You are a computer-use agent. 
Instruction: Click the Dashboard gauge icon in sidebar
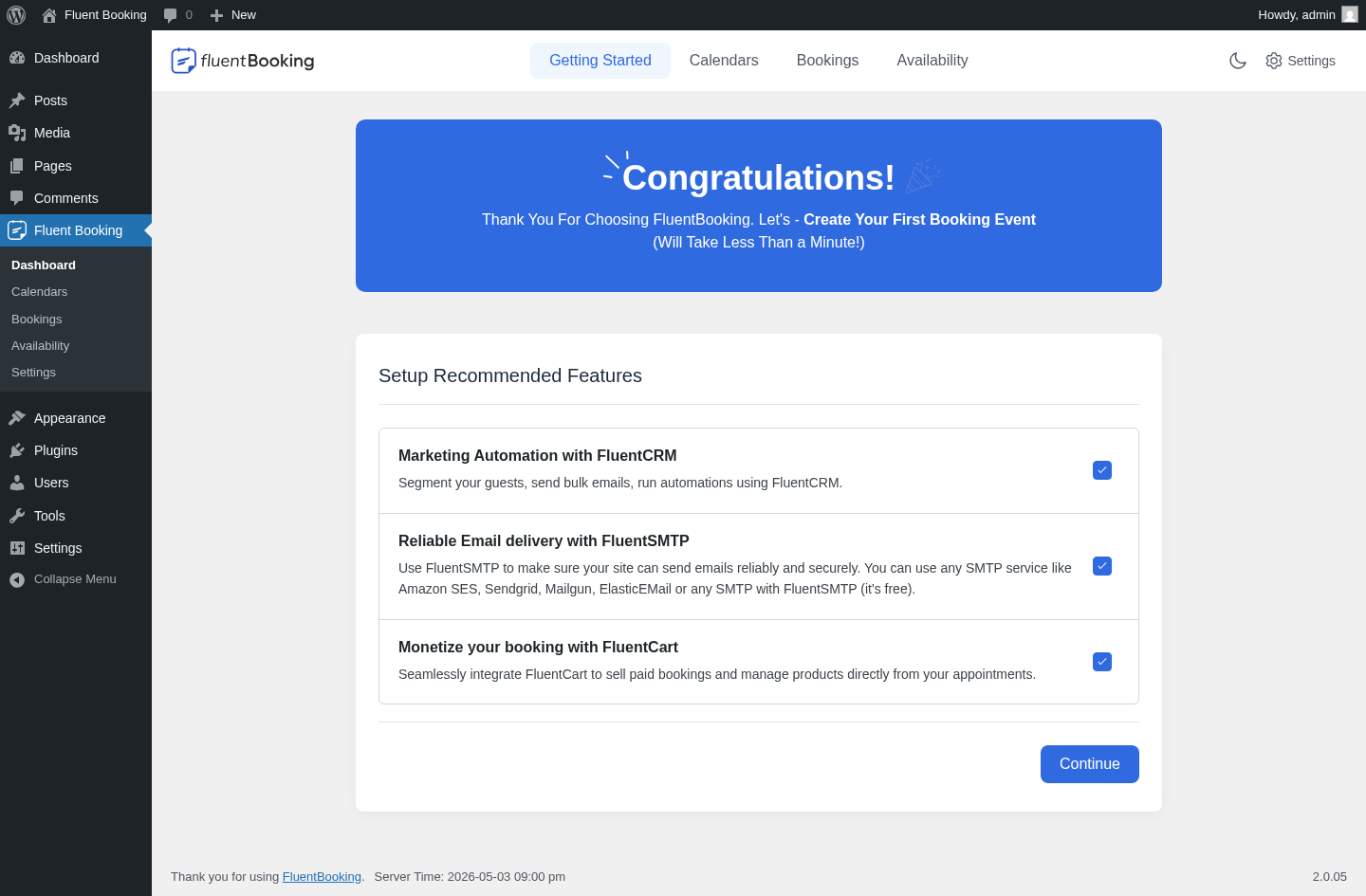click(x=17, y=58)
